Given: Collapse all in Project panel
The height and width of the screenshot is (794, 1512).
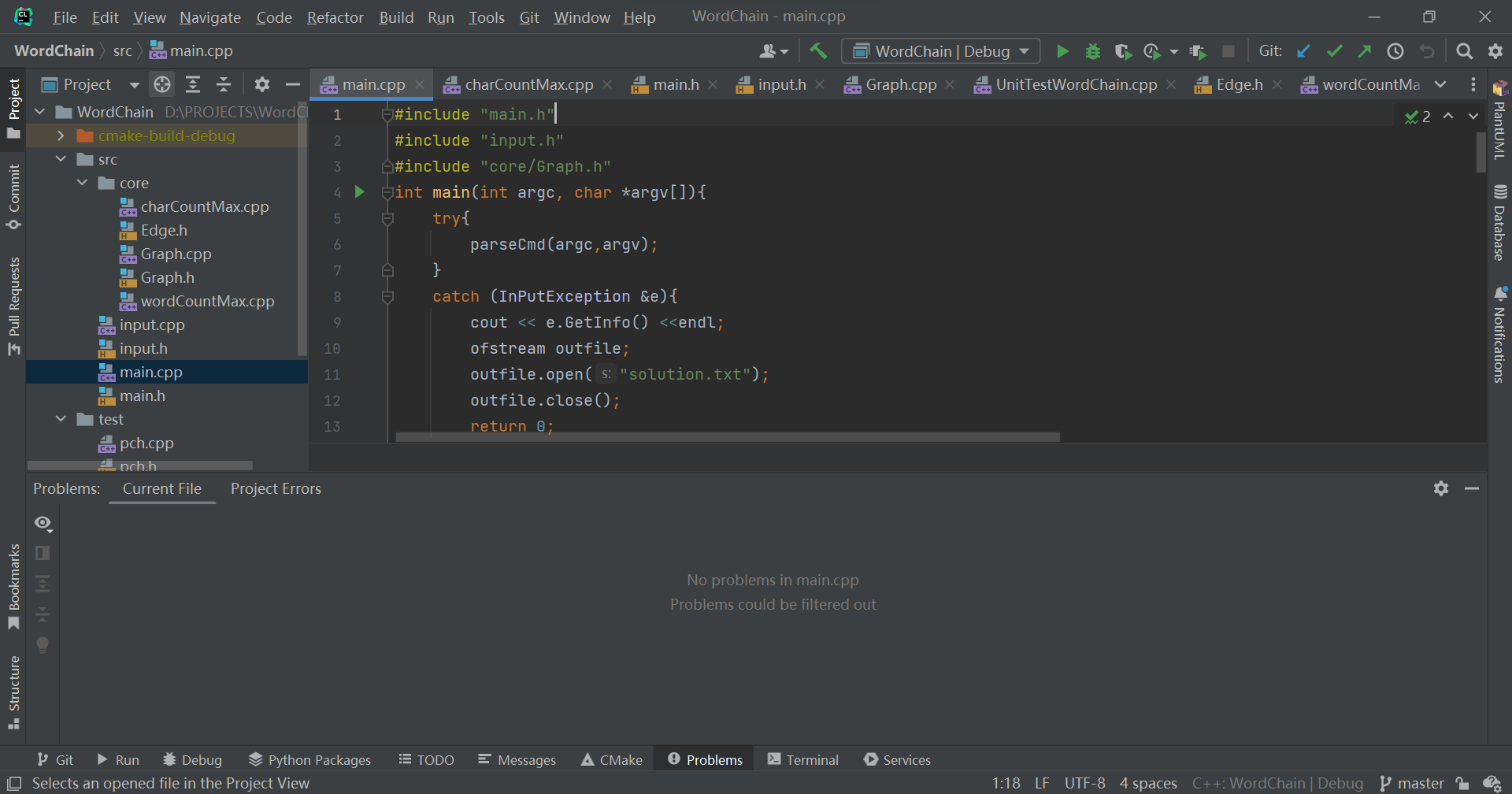Looking at the screenshot, I should pyautogui.click(x=224, y=84).
